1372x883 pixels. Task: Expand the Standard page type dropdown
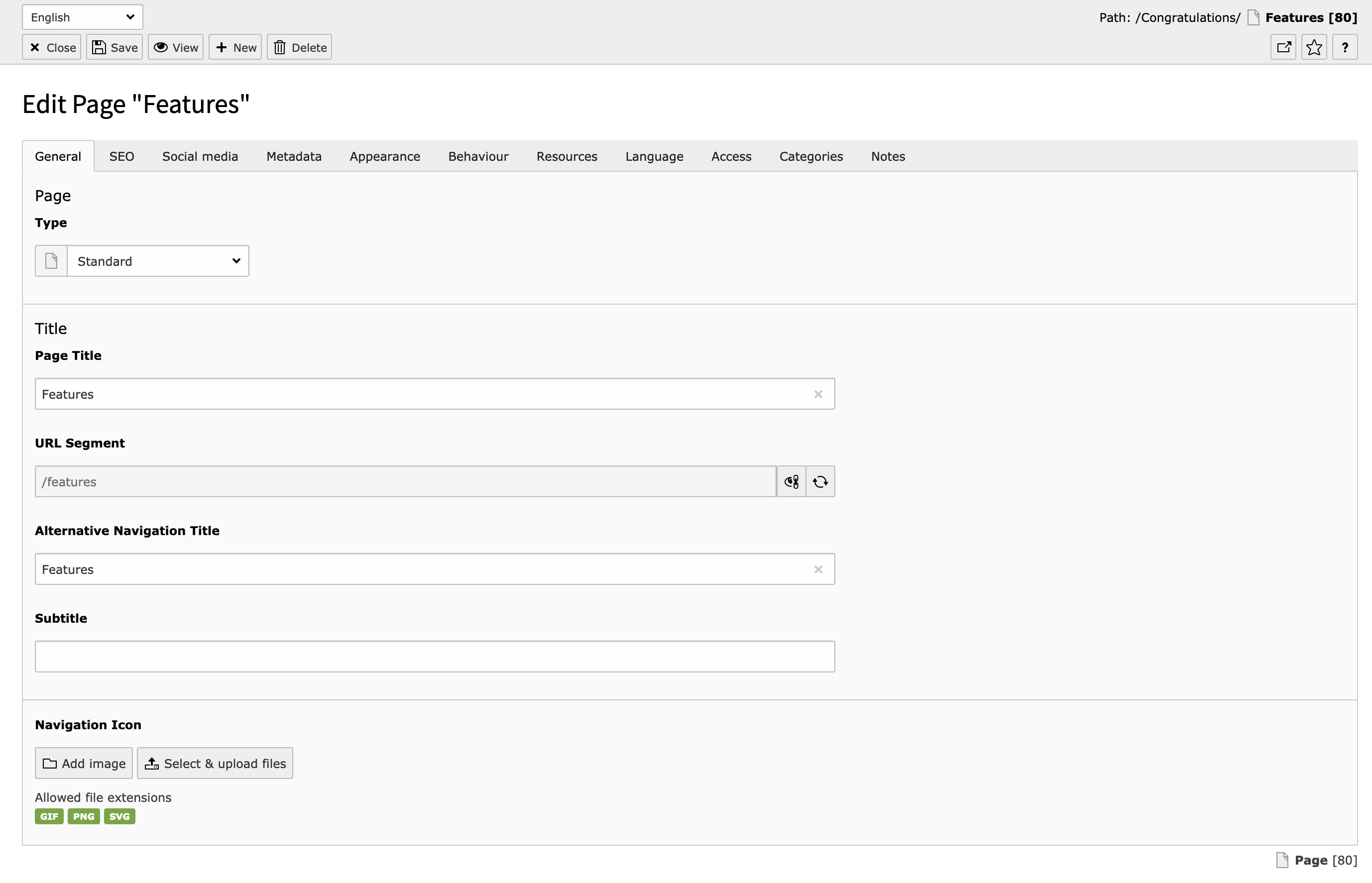[x=158, y=261]
